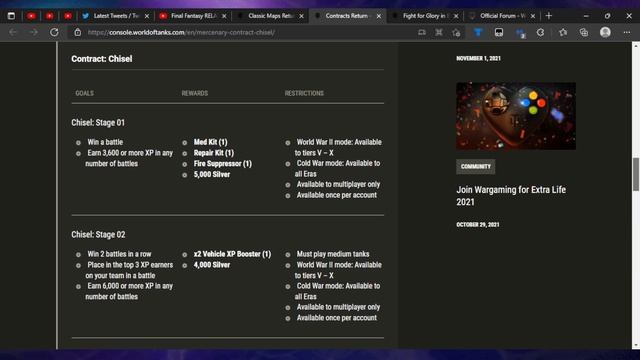Screen dimensions: 640x360
Task: Click the Extra Life article thumbnail
Action: pos(516,116)
